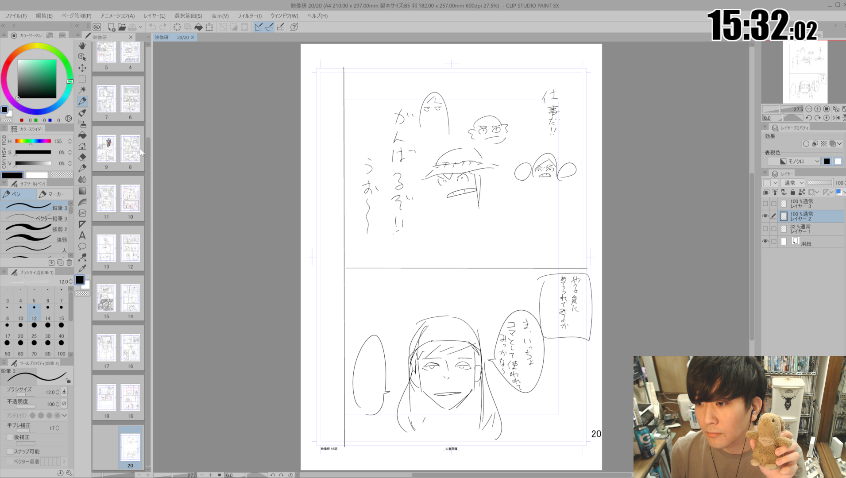Select the Ruler tool
Viewport: 846px width, 478px height.
(82, 224)
